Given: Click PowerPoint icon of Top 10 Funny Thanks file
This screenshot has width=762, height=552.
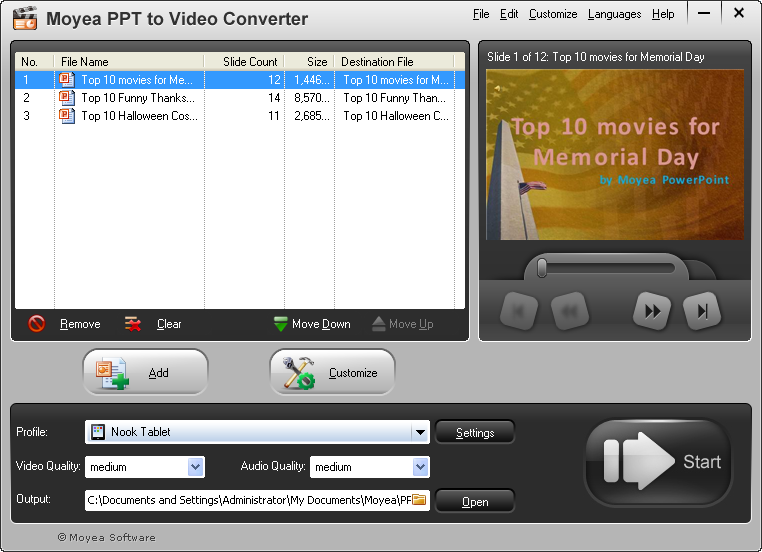Looking at the screenshot, I should (67, 98).
